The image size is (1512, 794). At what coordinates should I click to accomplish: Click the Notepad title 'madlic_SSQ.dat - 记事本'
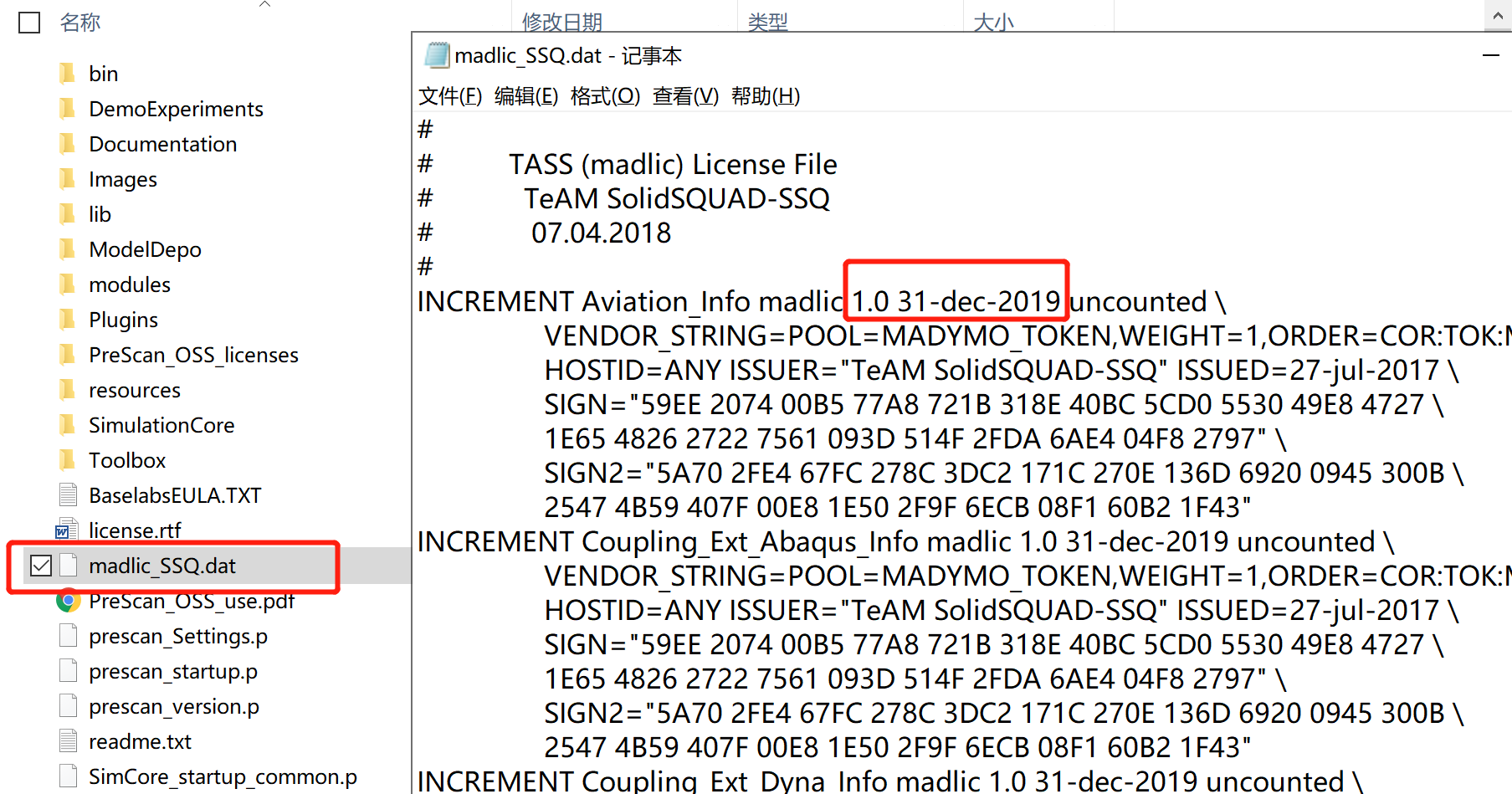pyautogui.click(x=568, y=55)
